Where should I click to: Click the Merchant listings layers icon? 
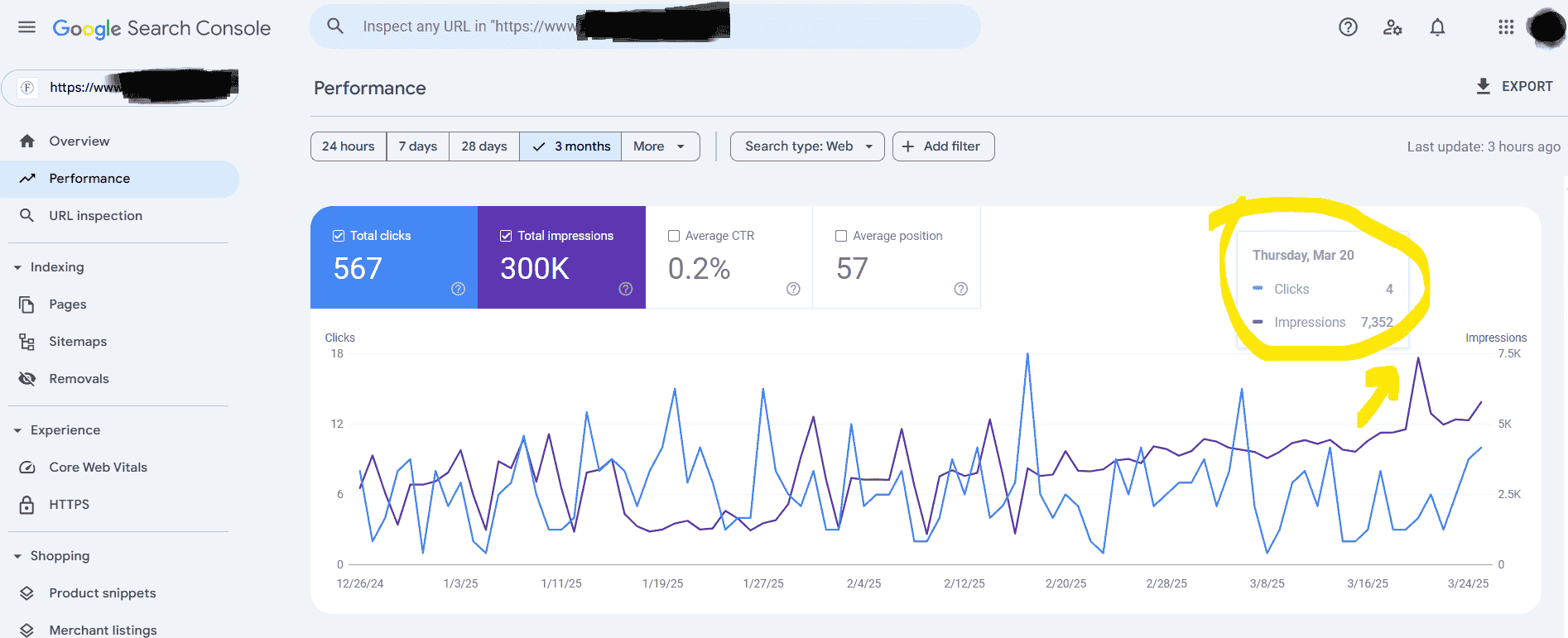click(x=27, y=630)
